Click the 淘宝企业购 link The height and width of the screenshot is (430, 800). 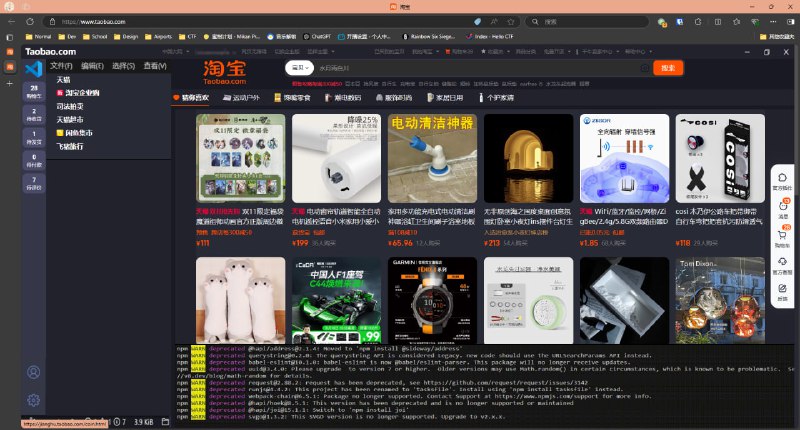(82, 92)
